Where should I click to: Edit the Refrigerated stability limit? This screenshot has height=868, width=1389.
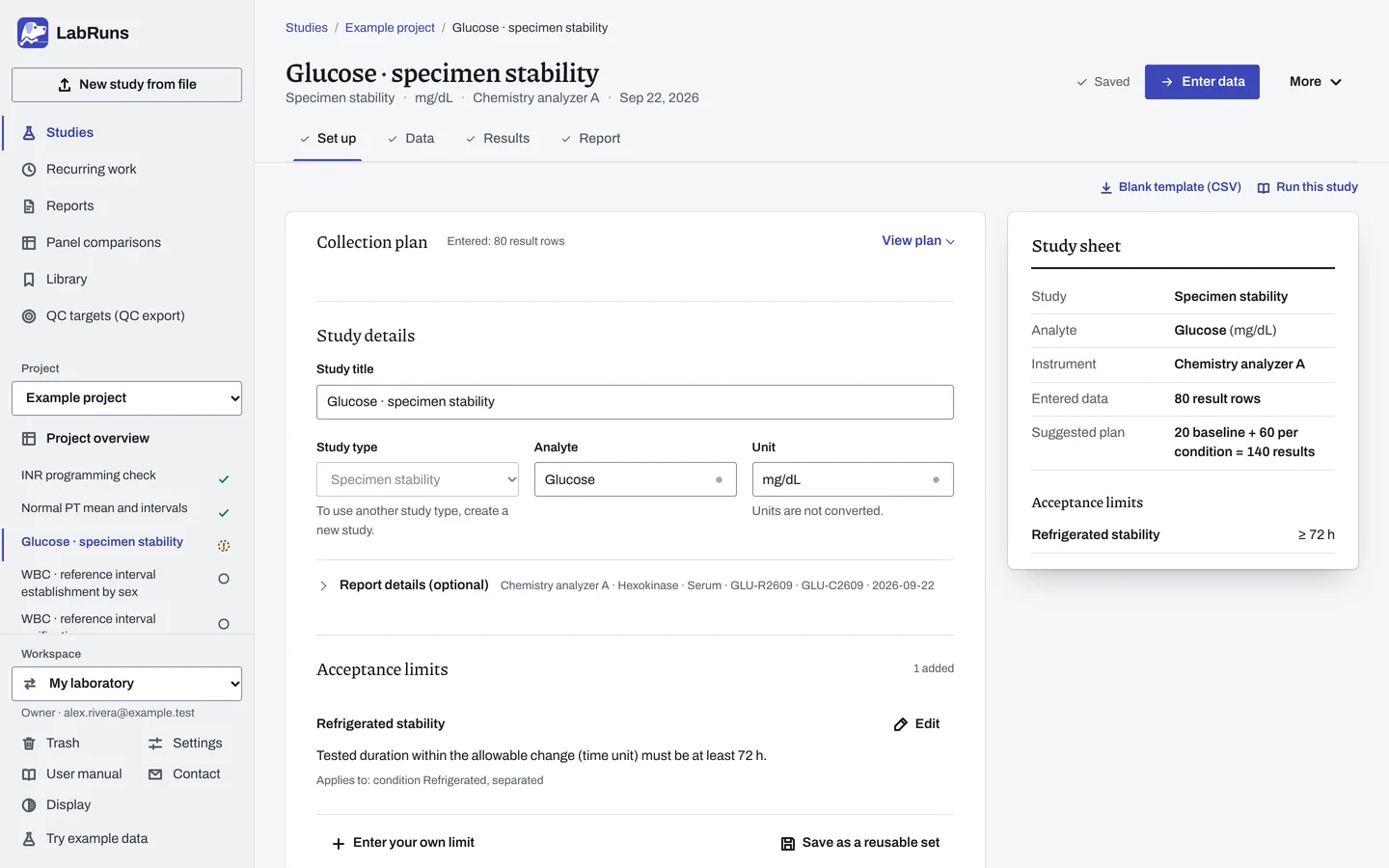(x=916, y=723)
